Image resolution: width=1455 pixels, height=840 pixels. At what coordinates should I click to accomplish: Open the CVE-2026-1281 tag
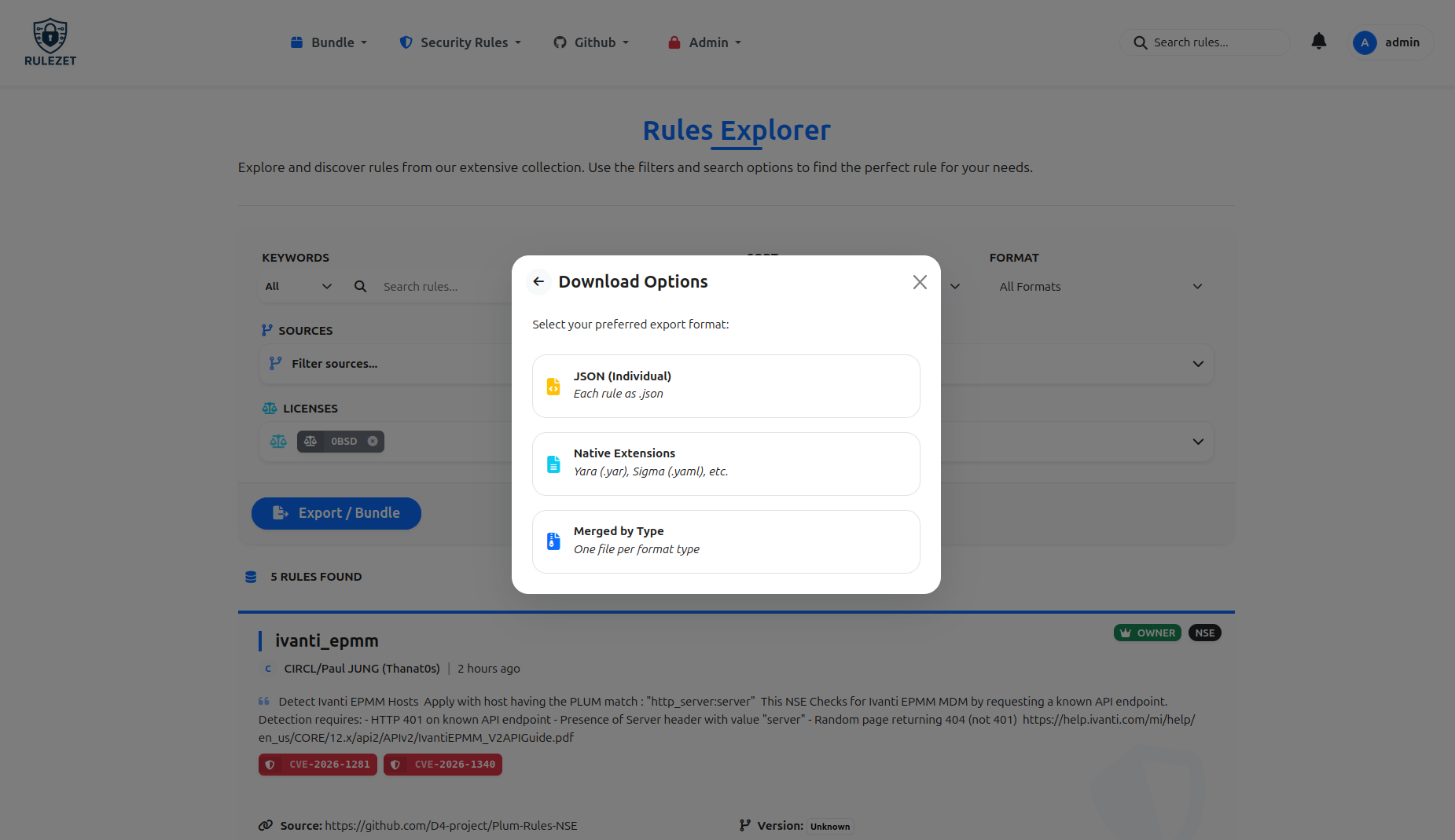pos(318,765)
